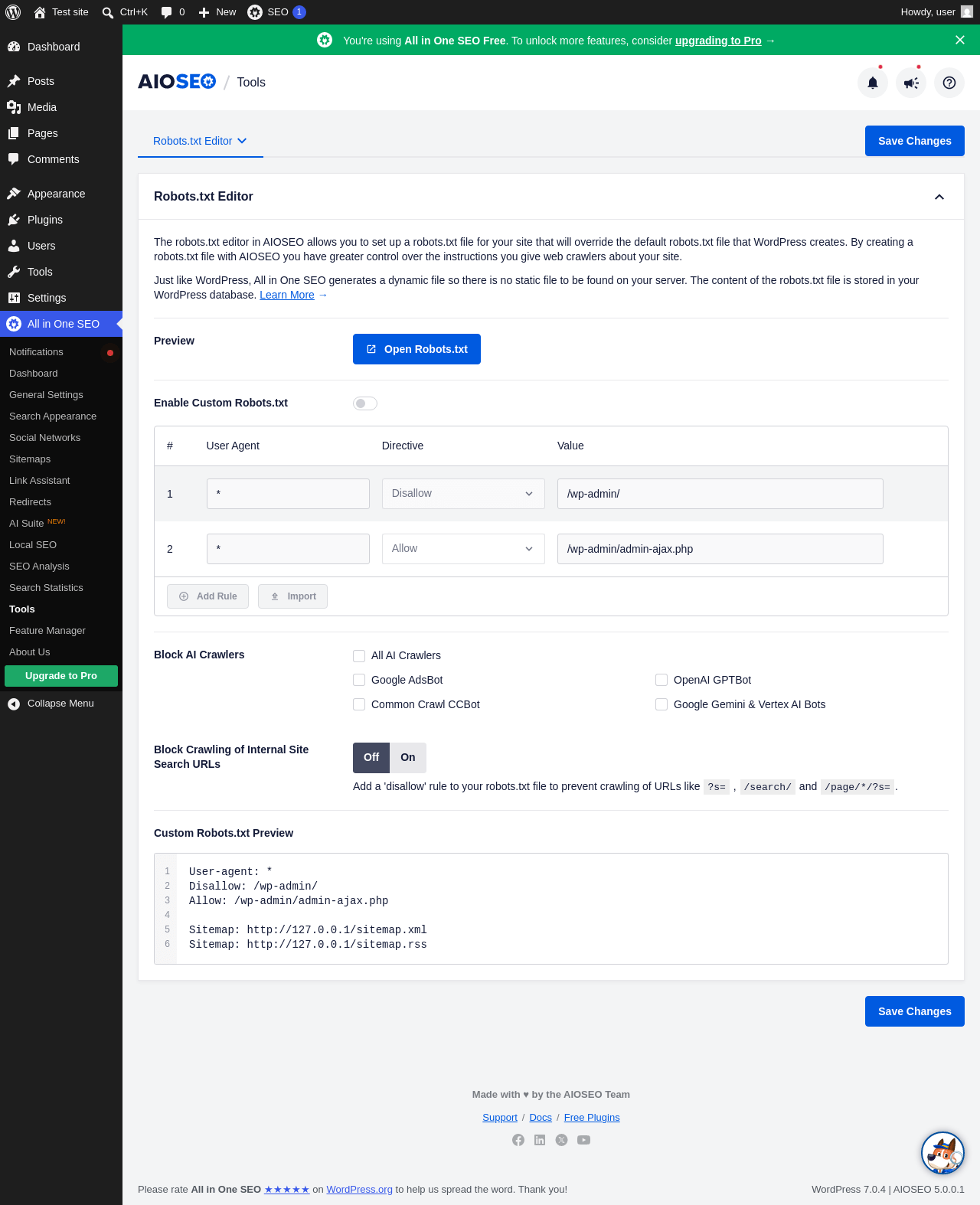Click the New plus icon in admin bar

click(x=204, y=12)
